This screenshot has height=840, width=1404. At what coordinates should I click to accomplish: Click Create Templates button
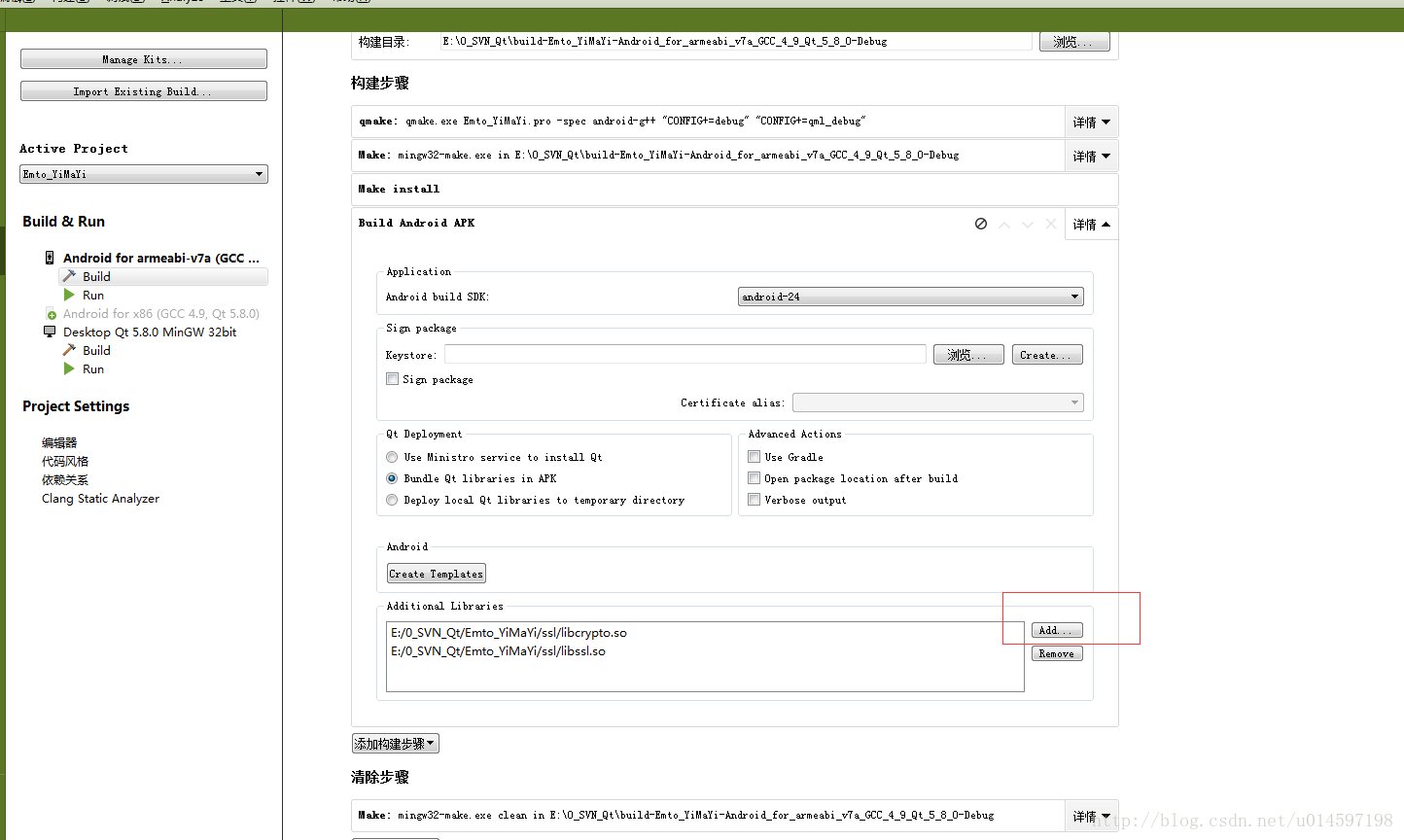coord(436,573)
